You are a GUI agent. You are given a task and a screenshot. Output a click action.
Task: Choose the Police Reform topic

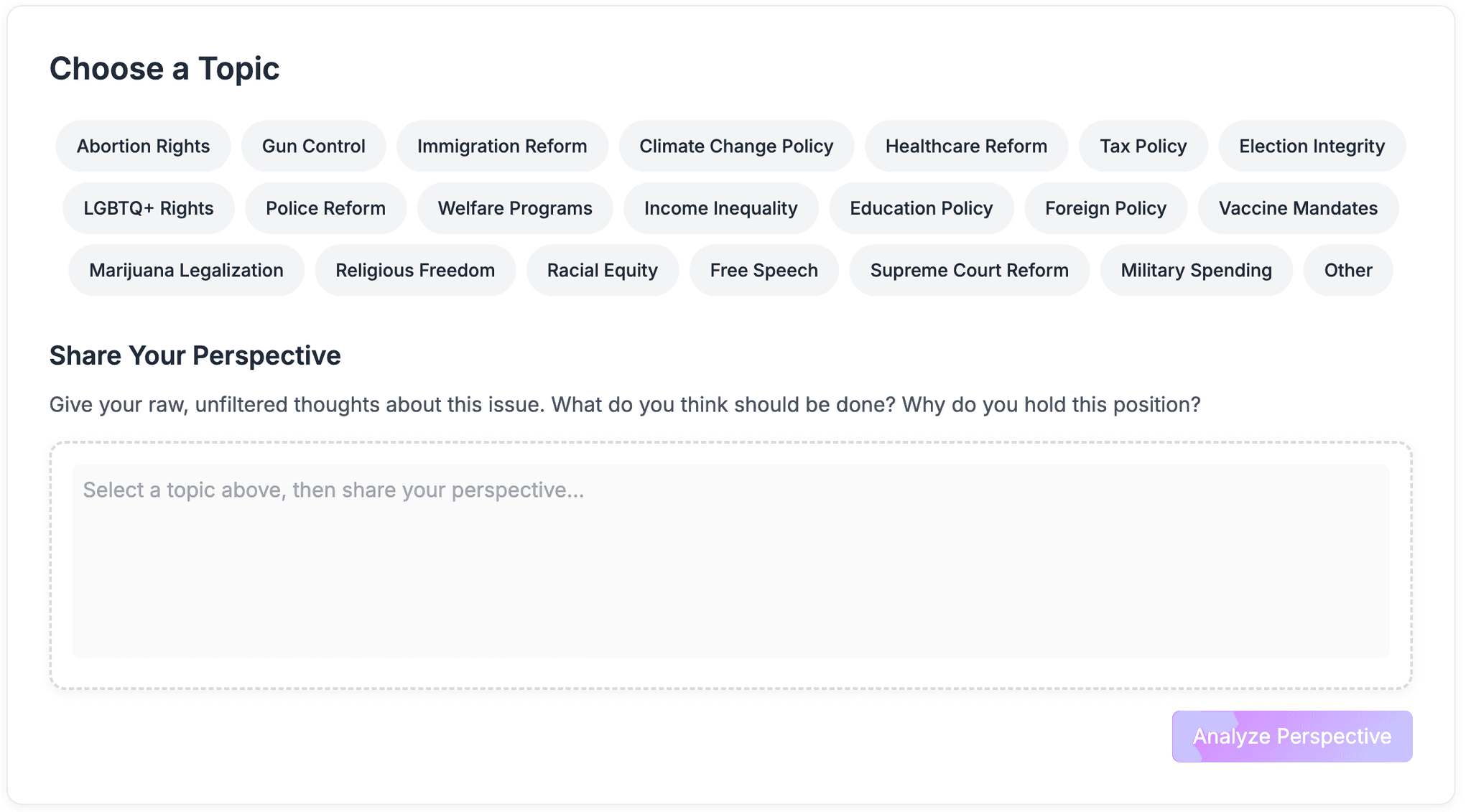tap(325, 208)
